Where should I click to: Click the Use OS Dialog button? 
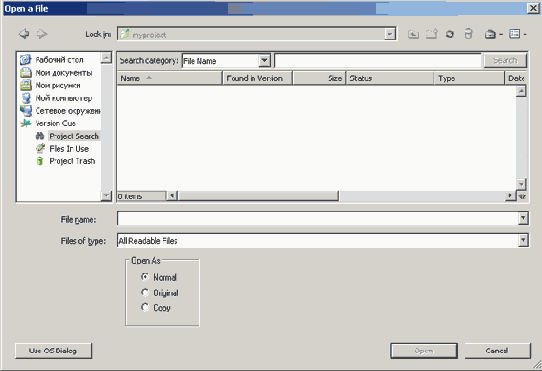(54, 351)
